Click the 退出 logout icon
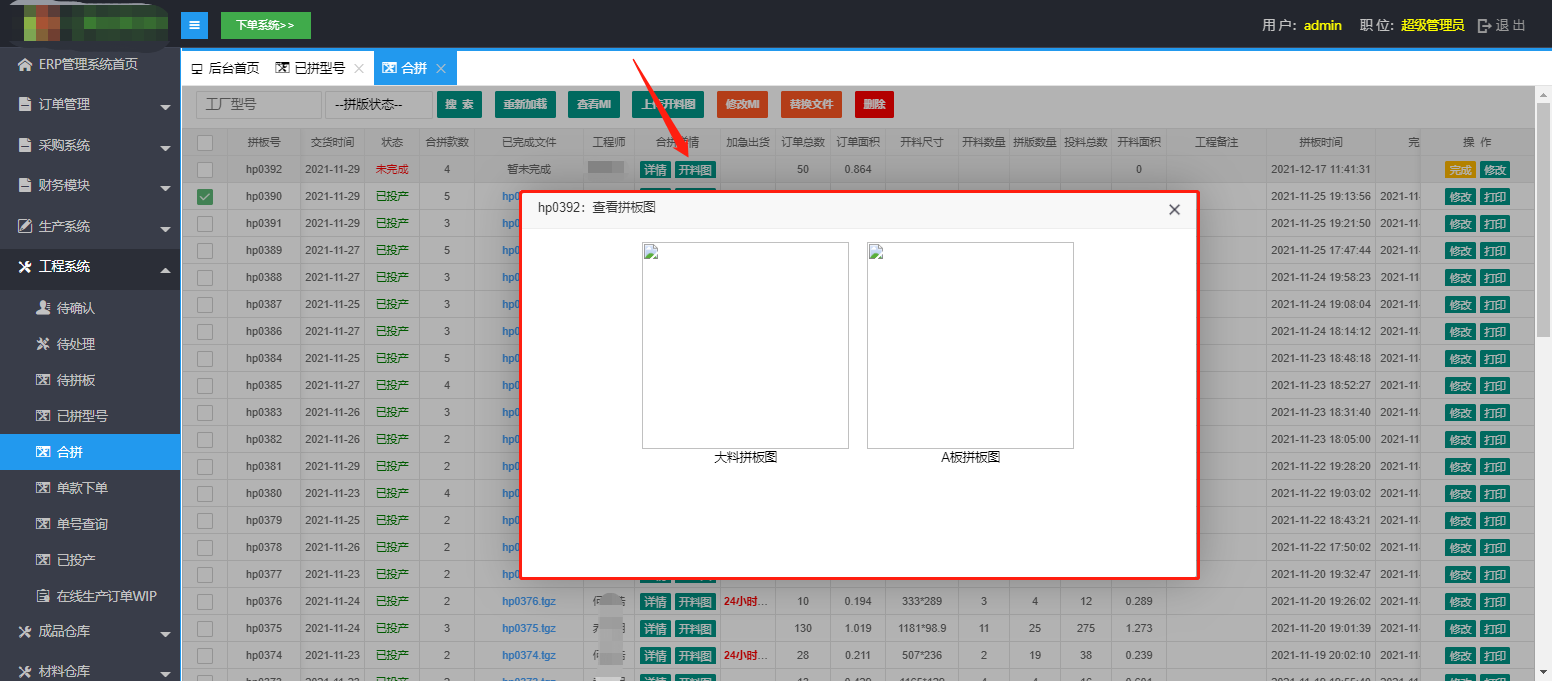Viewport: 1552px width, 681px height. [x=1485, y=26]
